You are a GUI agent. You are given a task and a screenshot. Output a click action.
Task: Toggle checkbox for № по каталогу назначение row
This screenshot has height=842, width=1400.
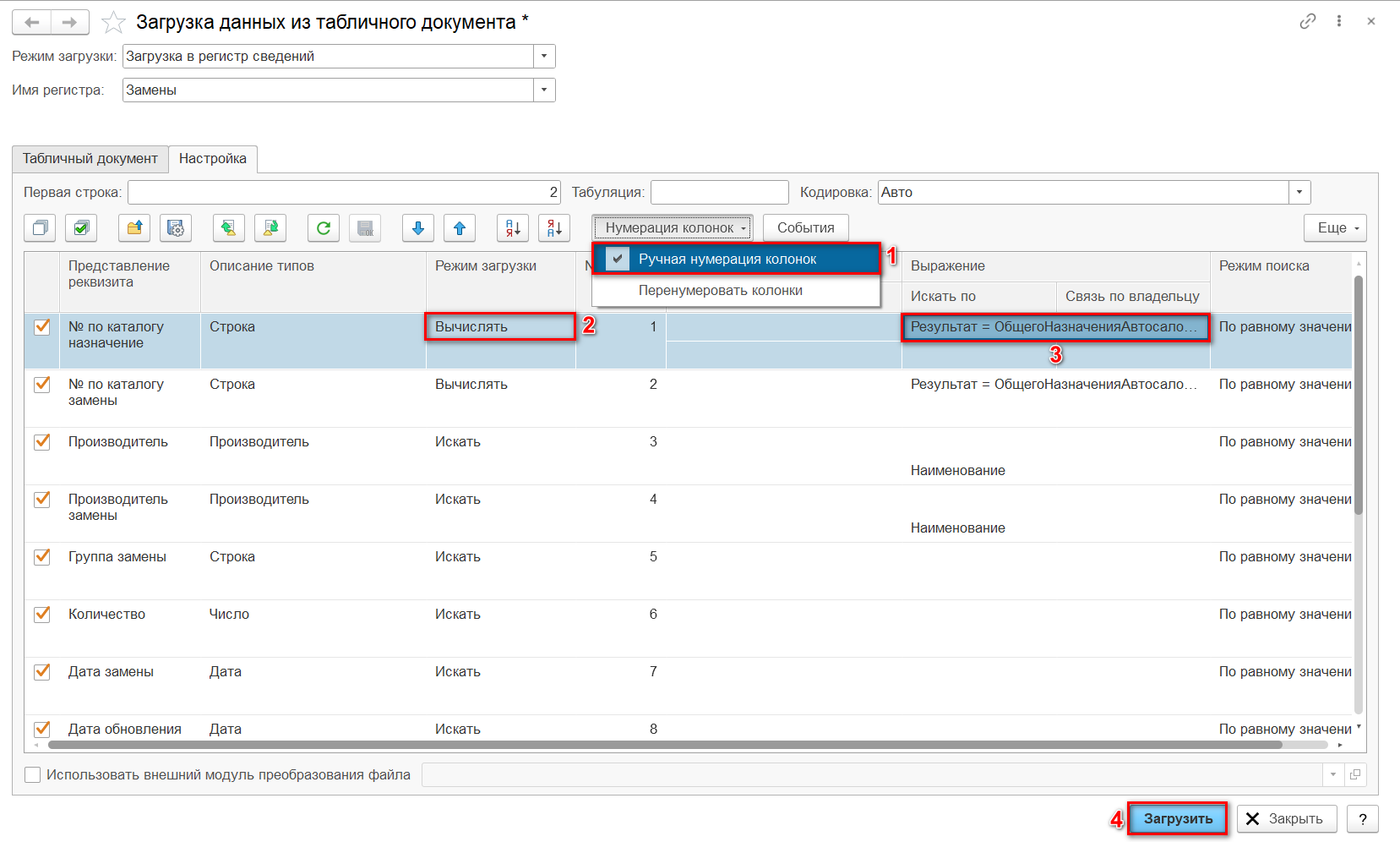tap(41, 326)
